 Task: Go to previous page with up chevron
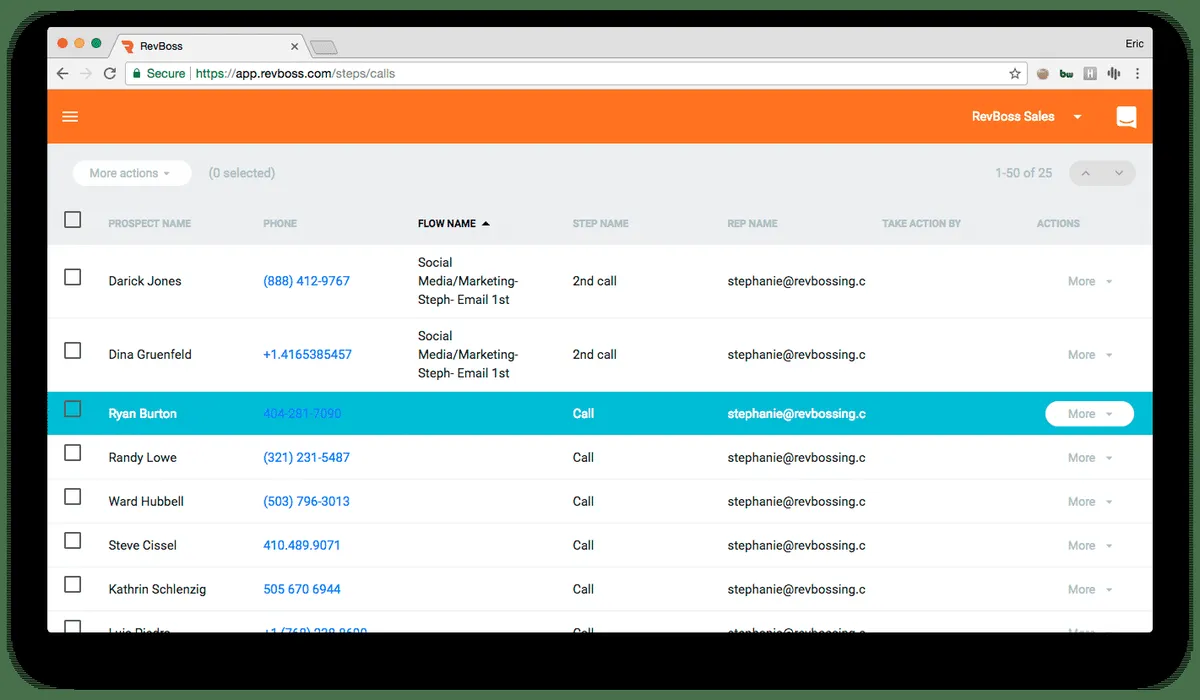coord(1086,173)
